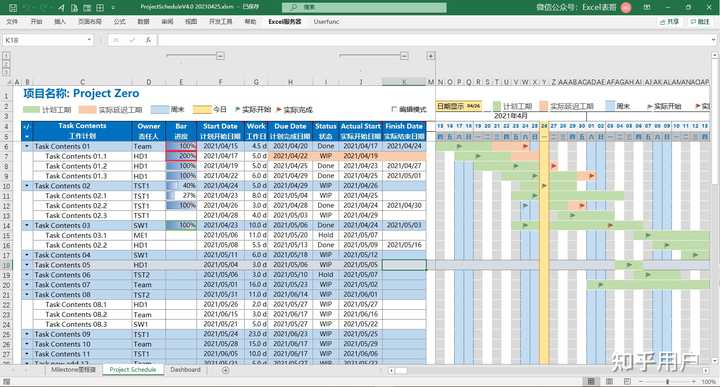Click the 共享 share button
Viewport: 720px width, 387px height.
coord(669,22)
